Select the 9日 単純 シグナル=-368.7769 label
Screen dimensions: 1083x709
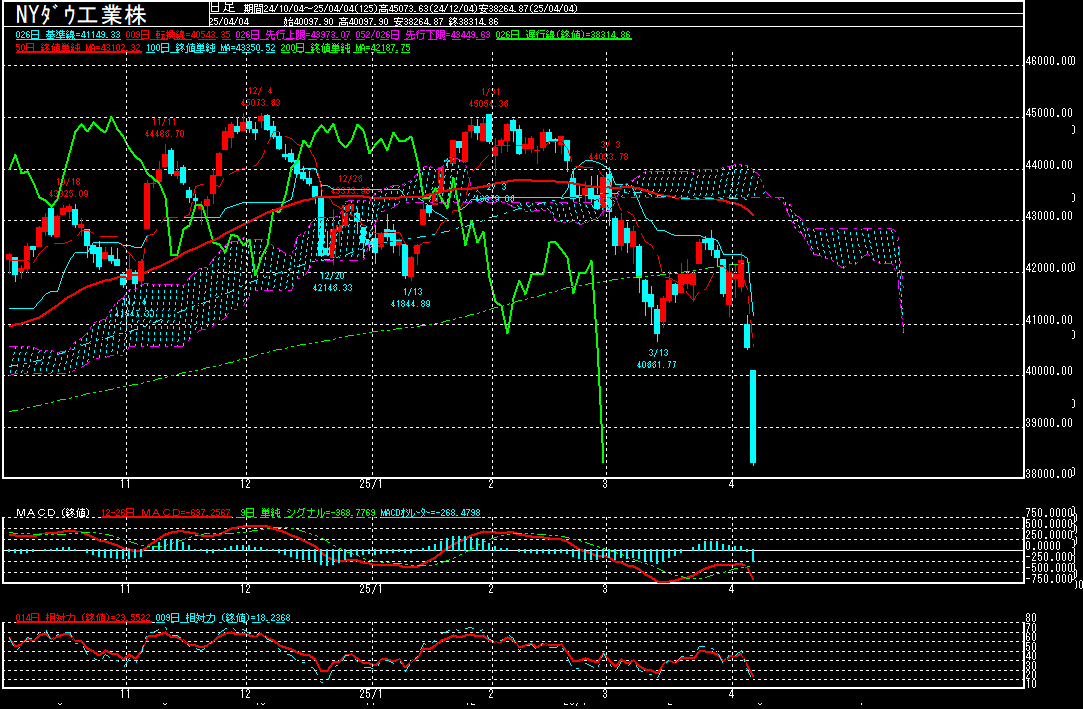click(x=307, y=513)
